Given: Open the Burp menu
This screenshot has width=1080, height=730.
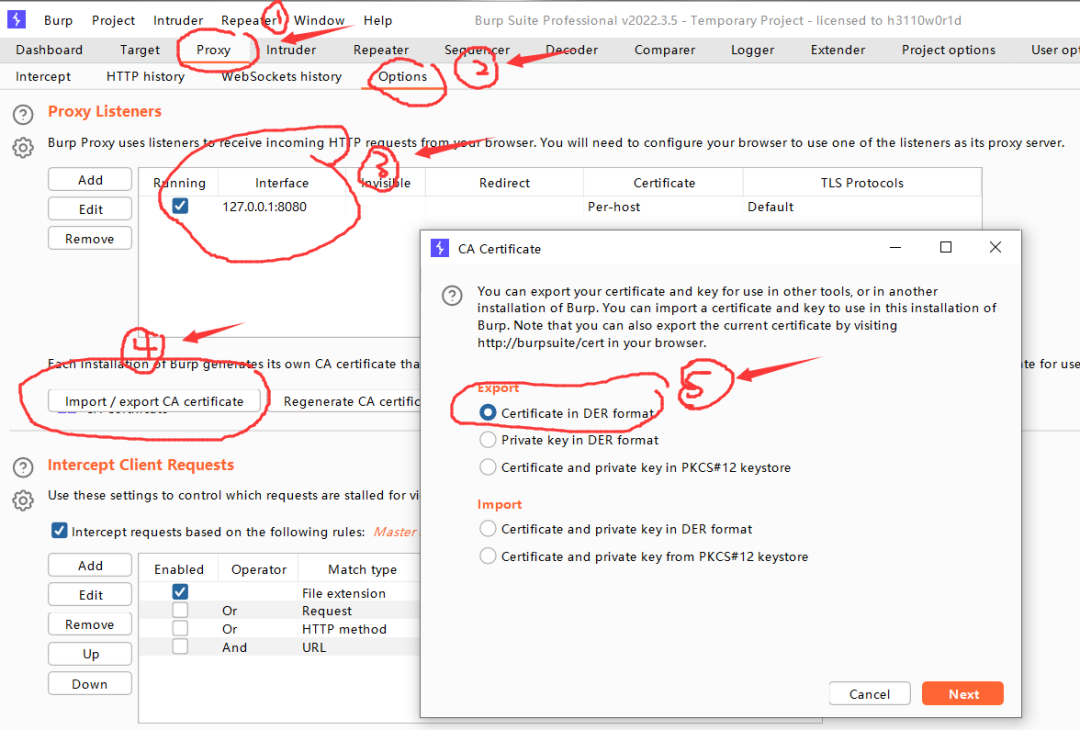Looking at the screenshot, I should coord(58,20).
